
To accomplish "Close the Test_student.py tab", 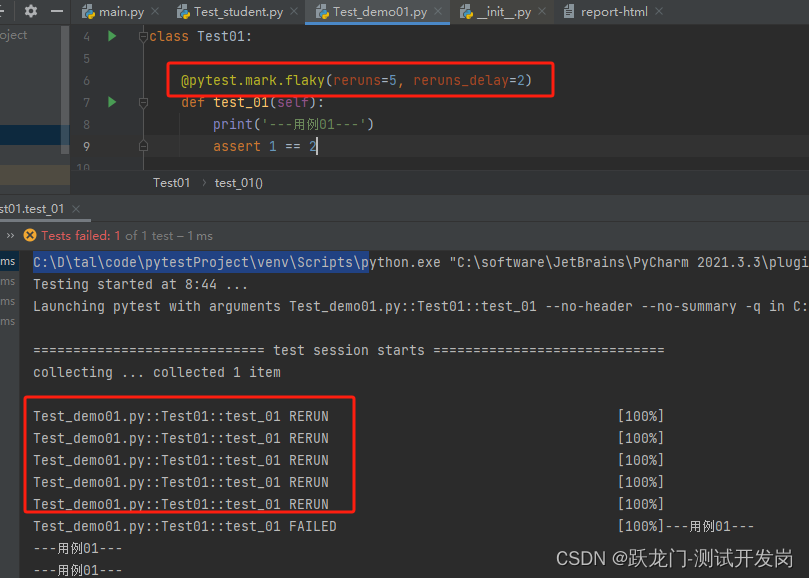I will coord(294,11).
